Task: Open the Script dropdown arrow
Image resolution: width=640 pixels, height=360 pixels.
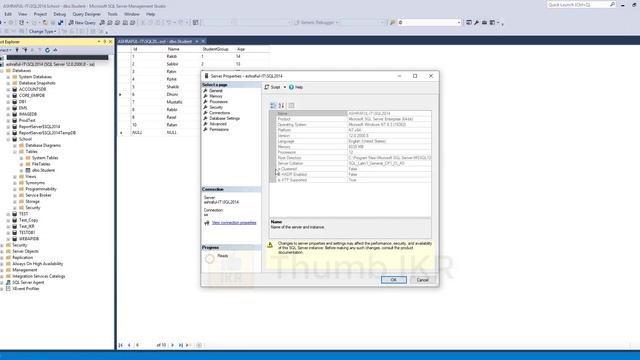Action: click(284, 87)
